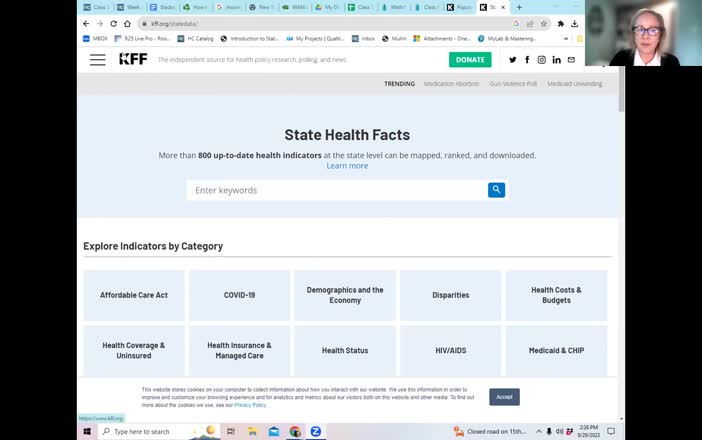Open the browser extensions puzzle icon
The width and height of the screenshot is (702, 440).
point(560,24)
